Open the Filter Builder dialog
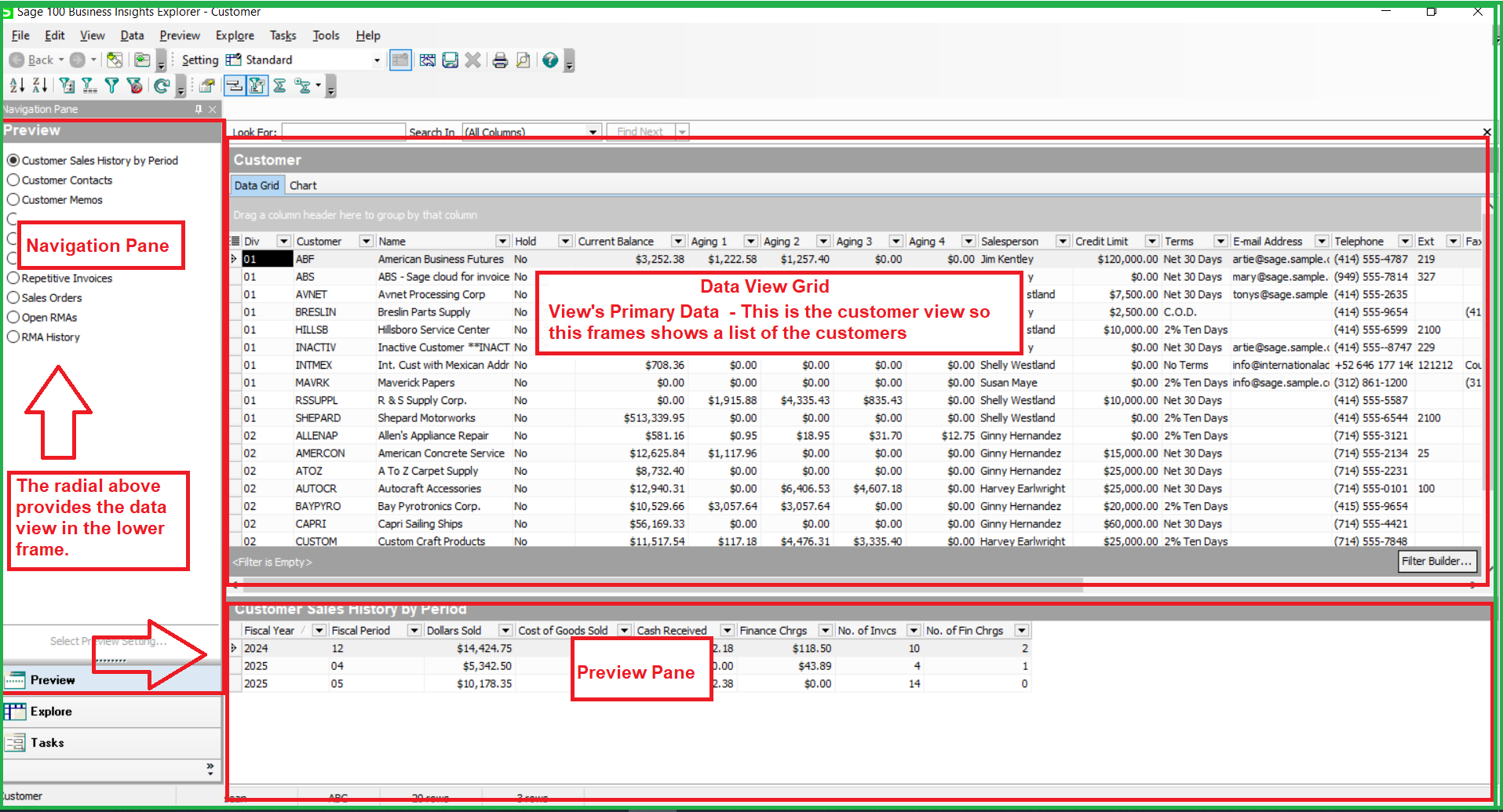 coord(1437,561)
